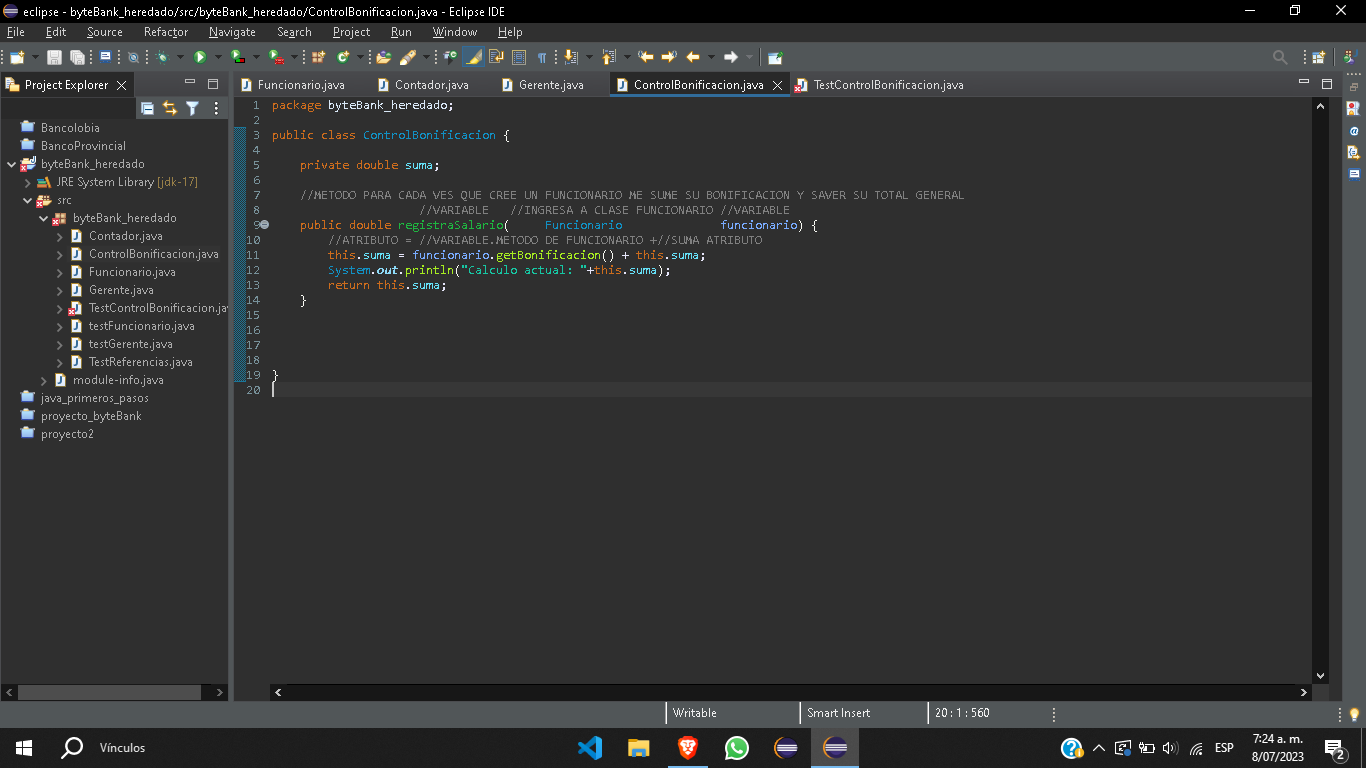Open Project Explorer View Menu dots

click(x=216, y=108)
